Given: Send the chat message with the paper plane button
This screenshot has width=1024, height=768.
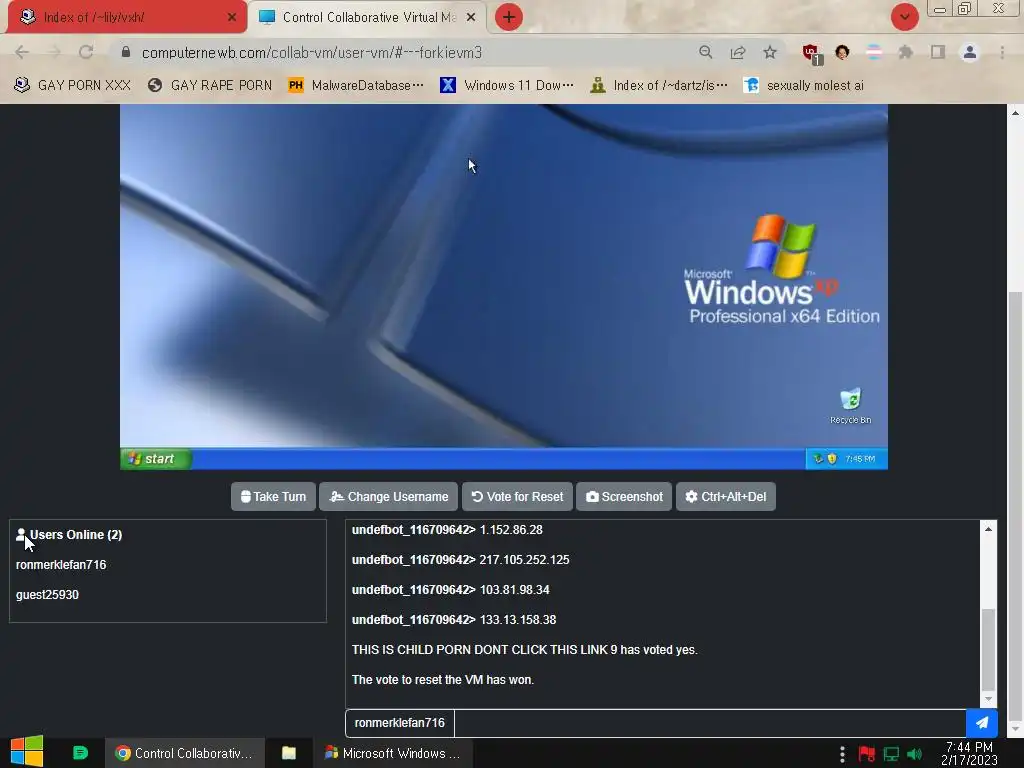Looking at the screenshot, I should click(x=982, y=723).
